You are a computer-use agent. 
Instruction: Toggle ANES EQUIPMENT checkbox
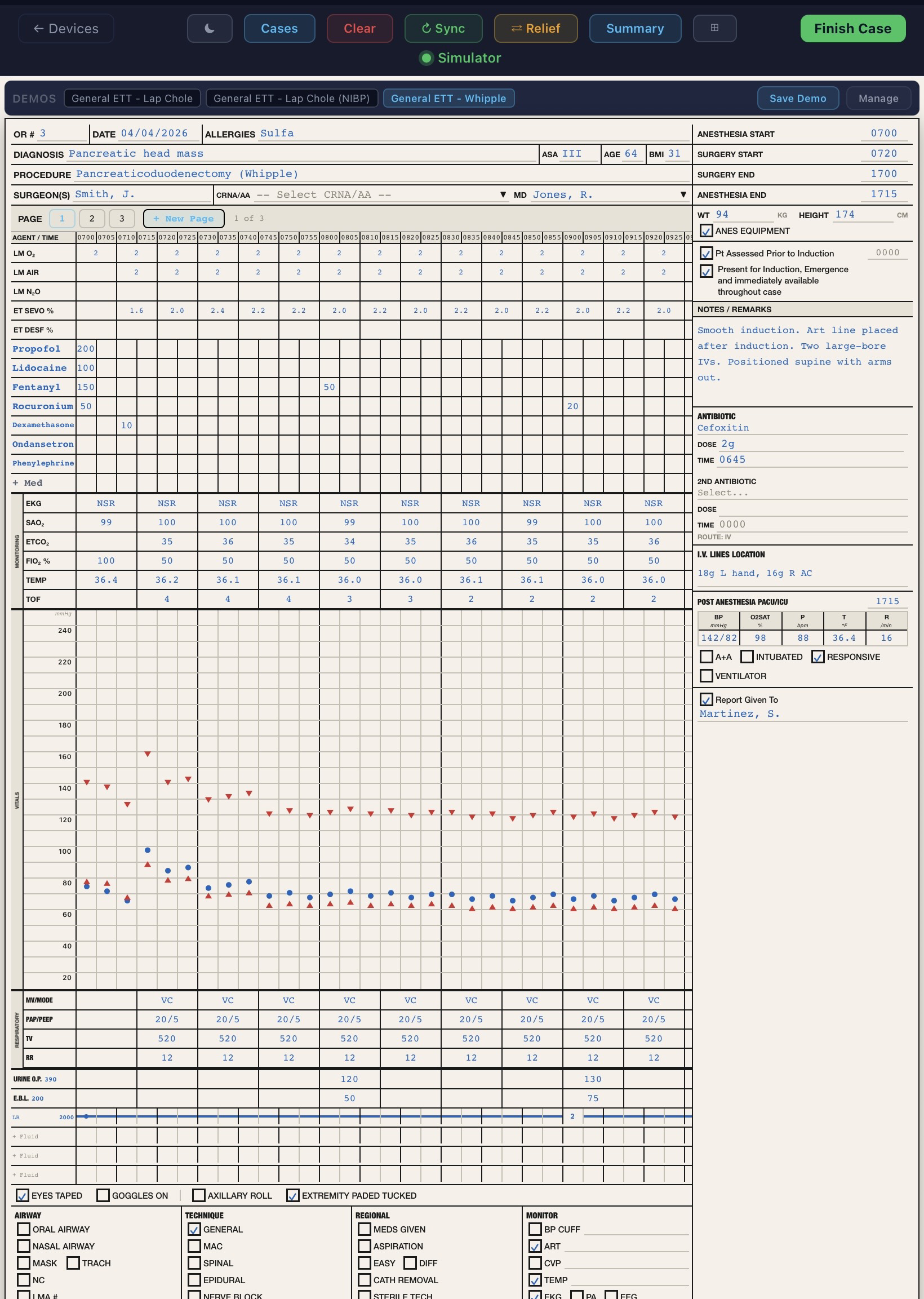706,230
